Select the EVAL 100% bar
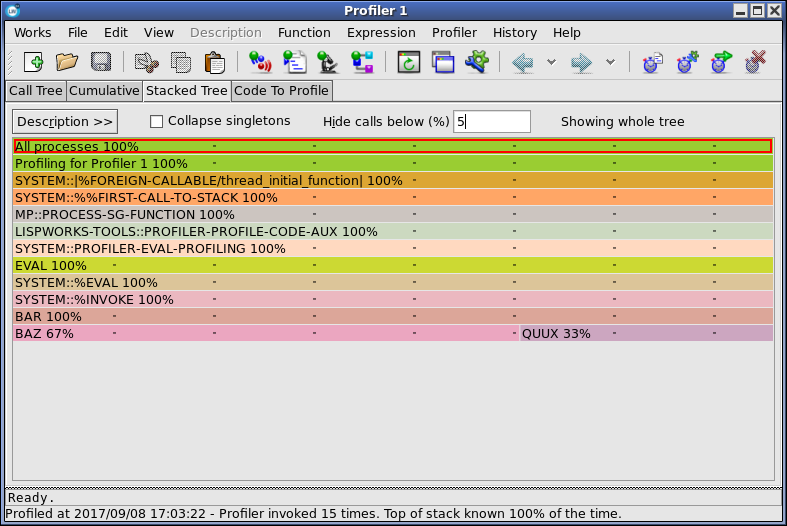Viewport: 787px width, 526px height. coord(392,266)
